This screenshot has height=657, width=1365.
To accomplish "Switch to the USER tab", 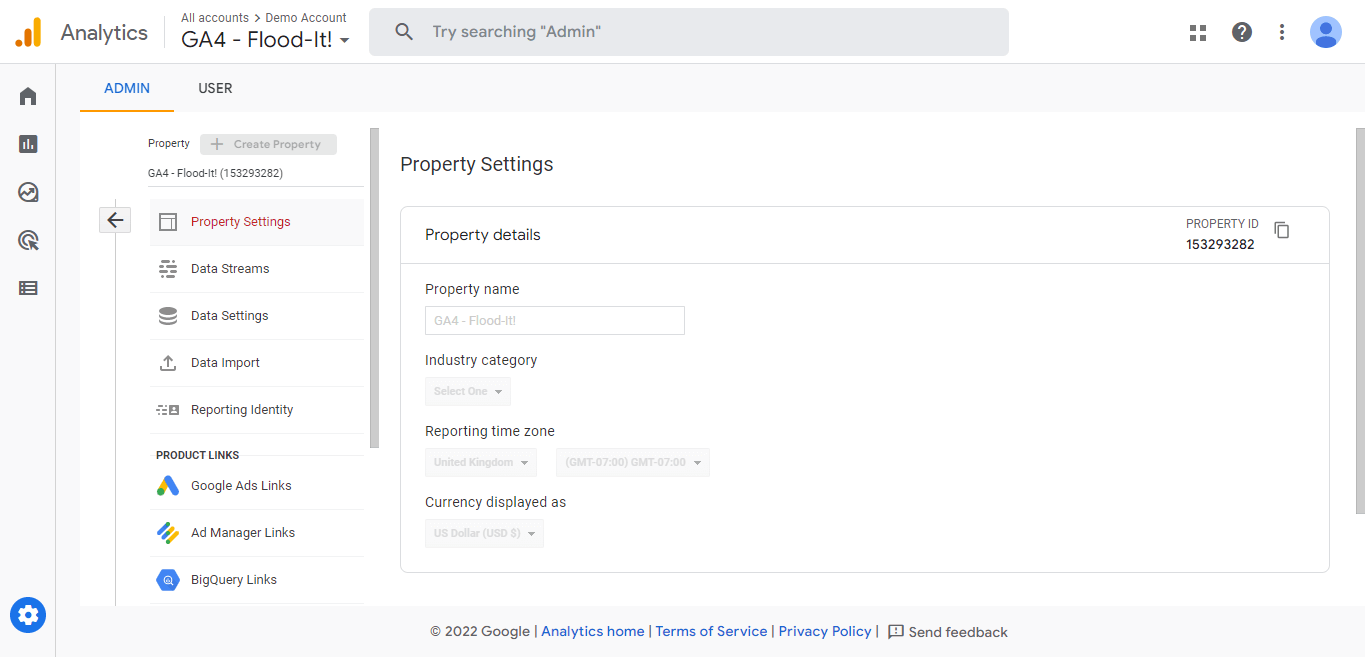I will (215, 88).
